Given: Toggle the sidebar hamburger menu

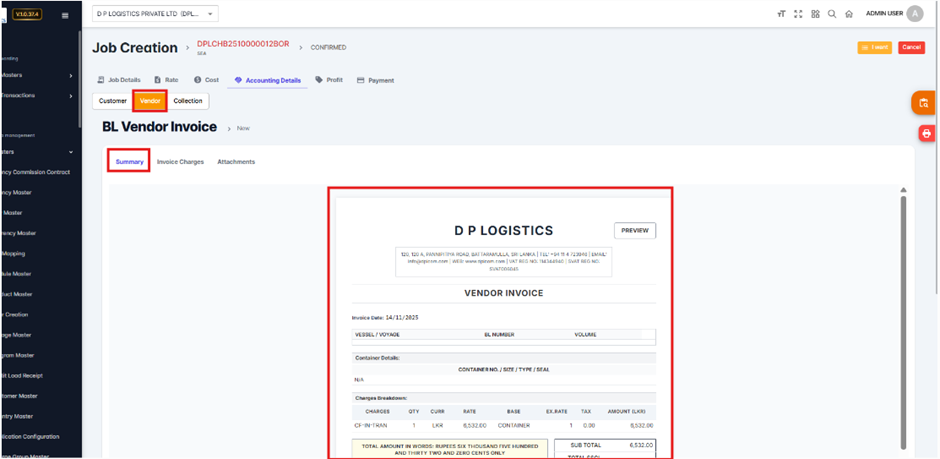Looking at the screenshot, I should pos(65,15).
